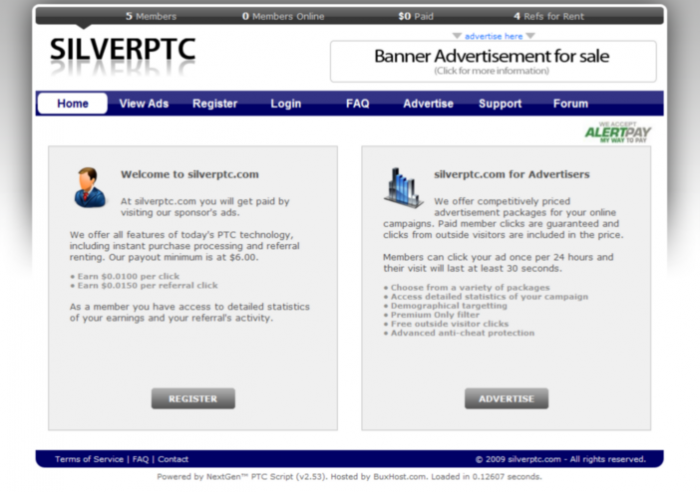Click the arrow left of 'advertise here'
This screenshot has width=700, height=492.
click(457, 36)
